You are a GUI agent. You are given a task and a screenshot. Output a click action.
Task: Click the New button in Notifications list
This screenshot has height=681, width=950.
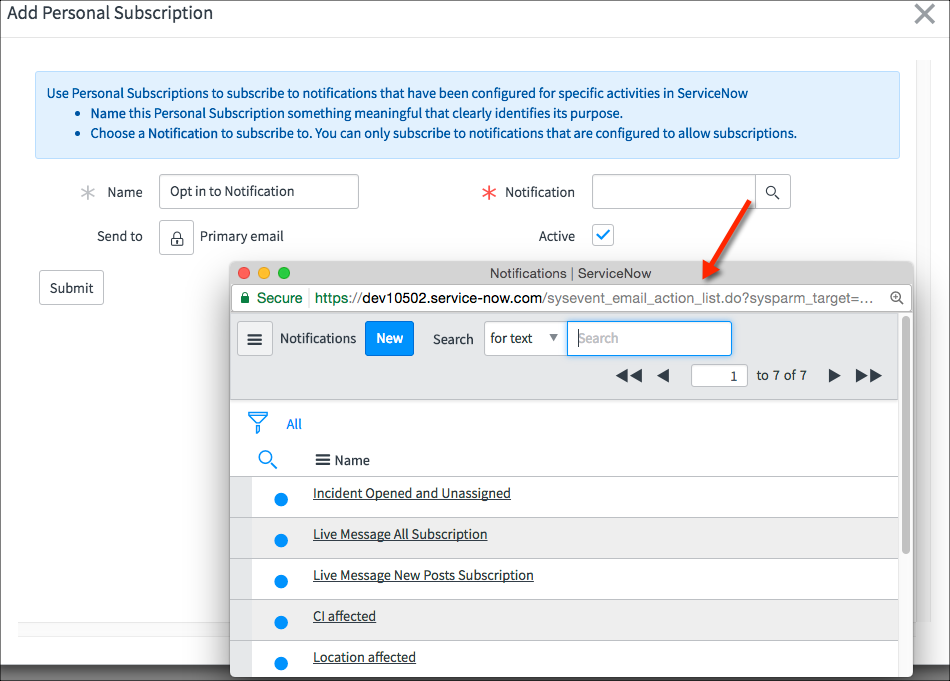[x=390, y=339]
